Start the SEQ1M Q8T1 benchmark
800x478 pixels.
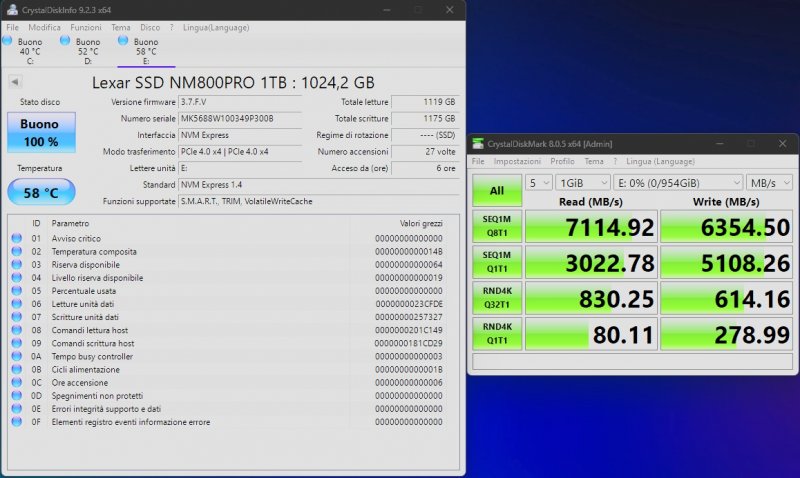[497, 228]
